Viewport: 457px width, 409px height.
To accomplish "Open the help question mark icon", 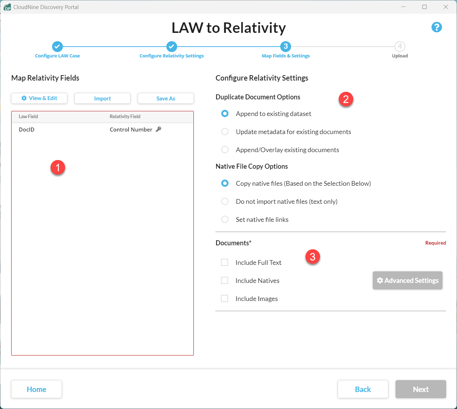I will (x=436, y=27).
